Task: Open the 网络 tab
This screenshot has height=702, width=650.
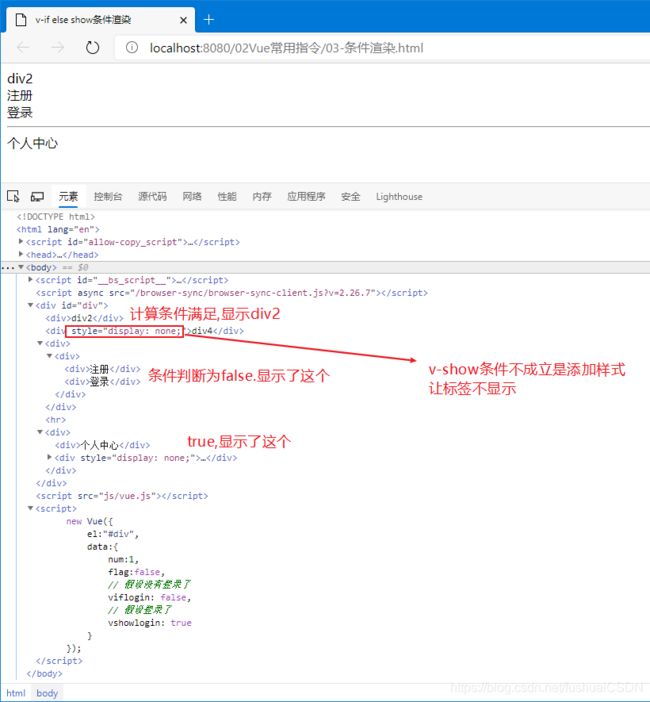Action: 192,196
